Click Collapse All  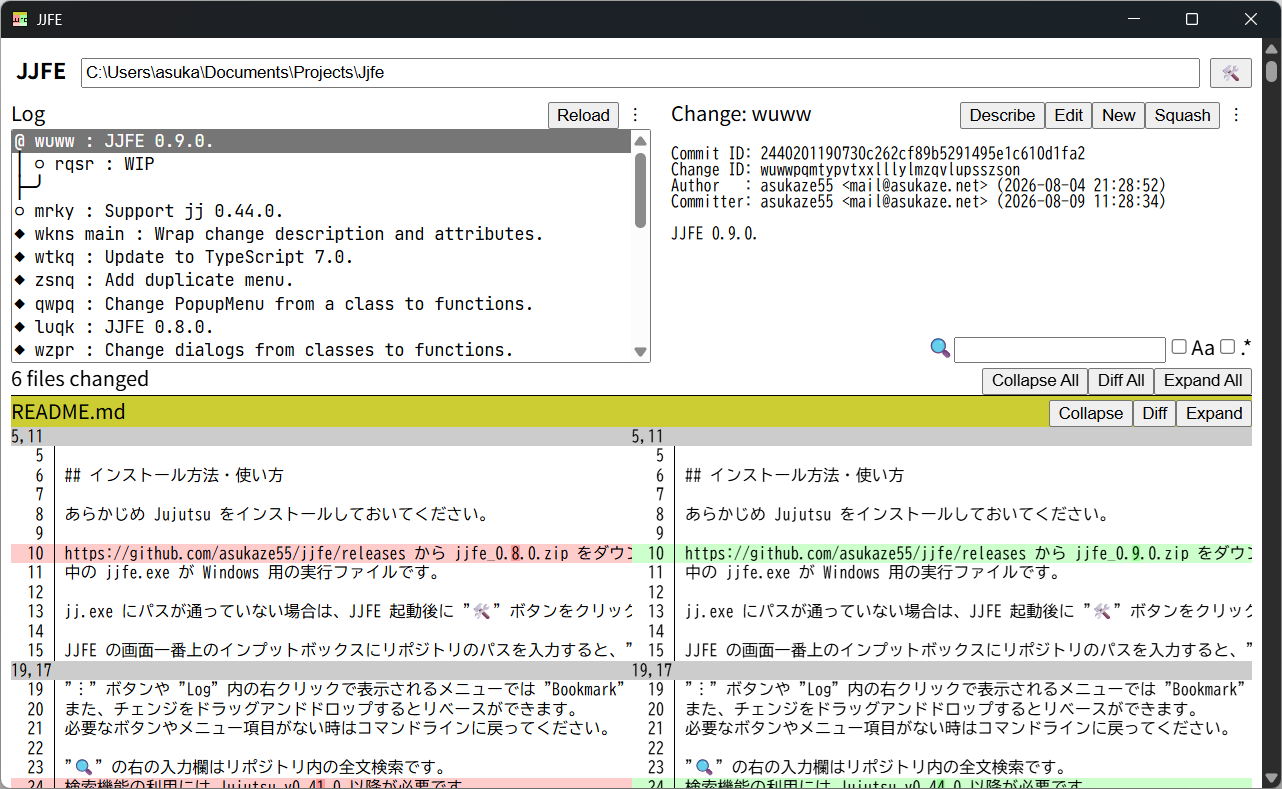[1035, 380]
